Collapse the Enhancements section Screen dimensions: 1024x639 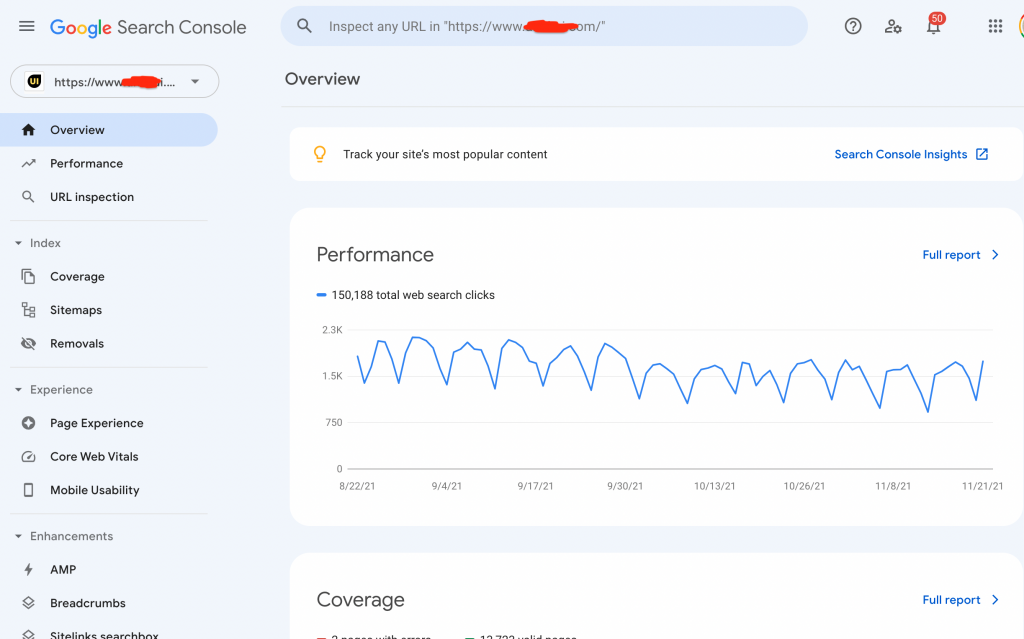point(18,536)
